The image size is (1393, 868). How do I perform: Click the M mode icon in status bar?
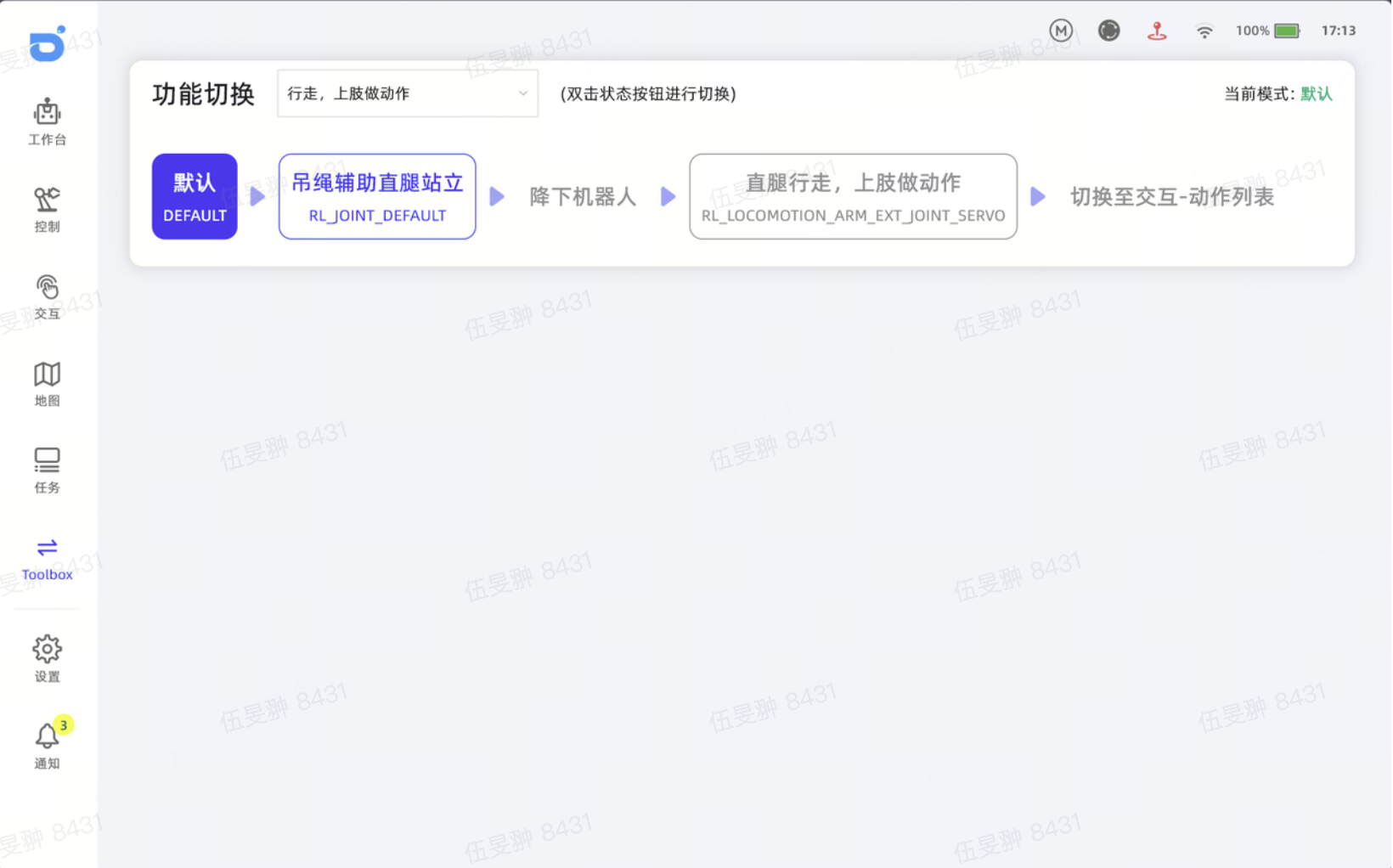click(1061, 30)
